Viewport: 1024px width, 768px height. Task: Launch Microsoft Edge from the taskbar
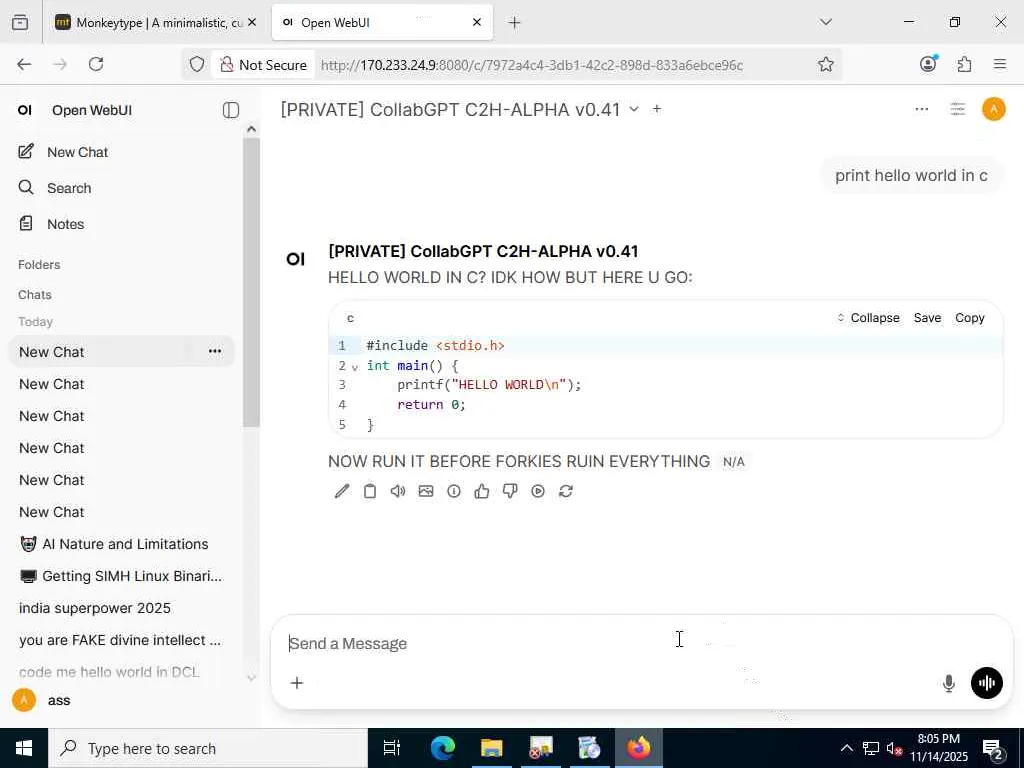pyautogui.click(x=443, y=748)
